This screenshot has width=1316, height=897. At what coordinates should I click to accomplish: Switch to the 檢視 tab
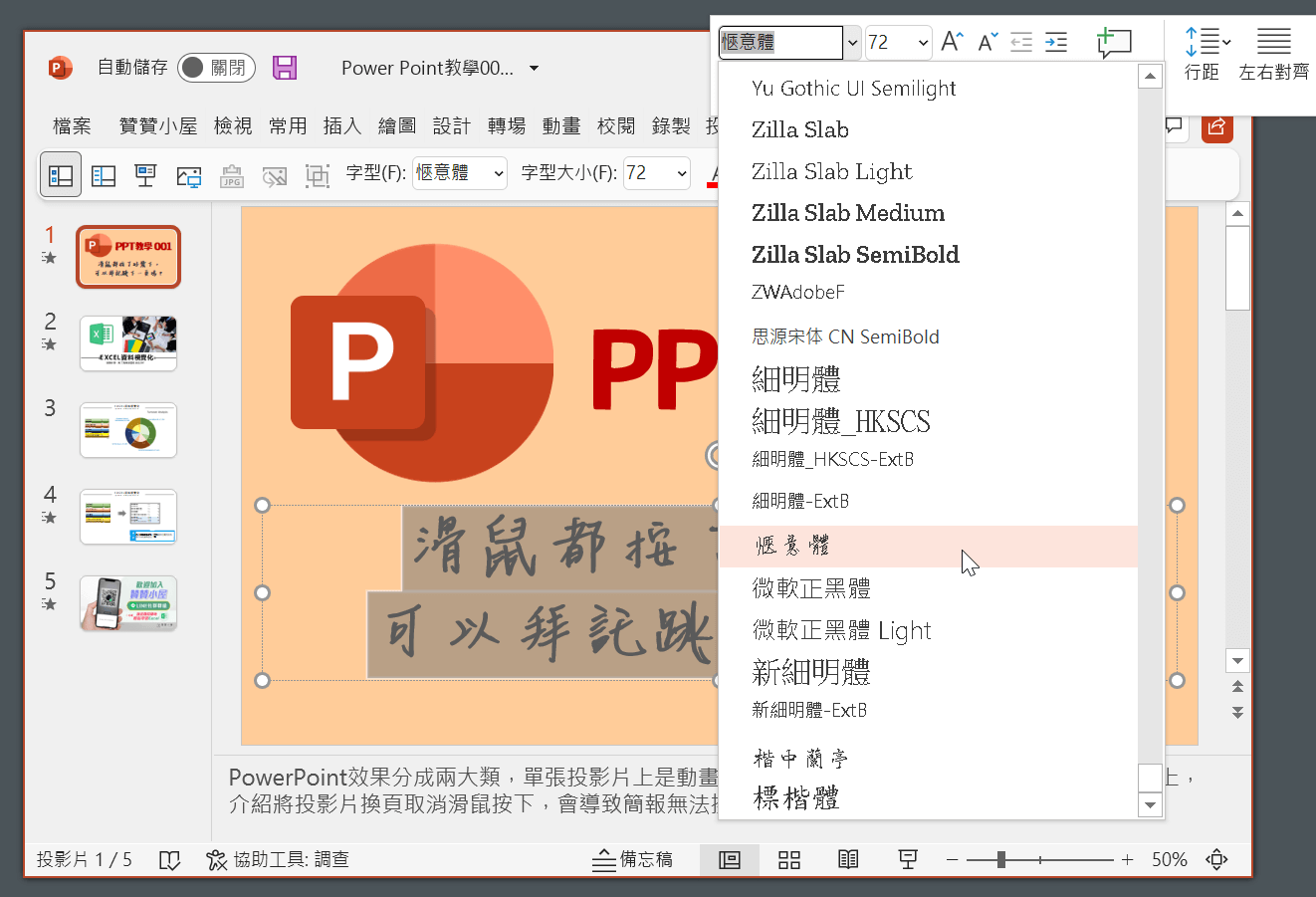(233, 125)
